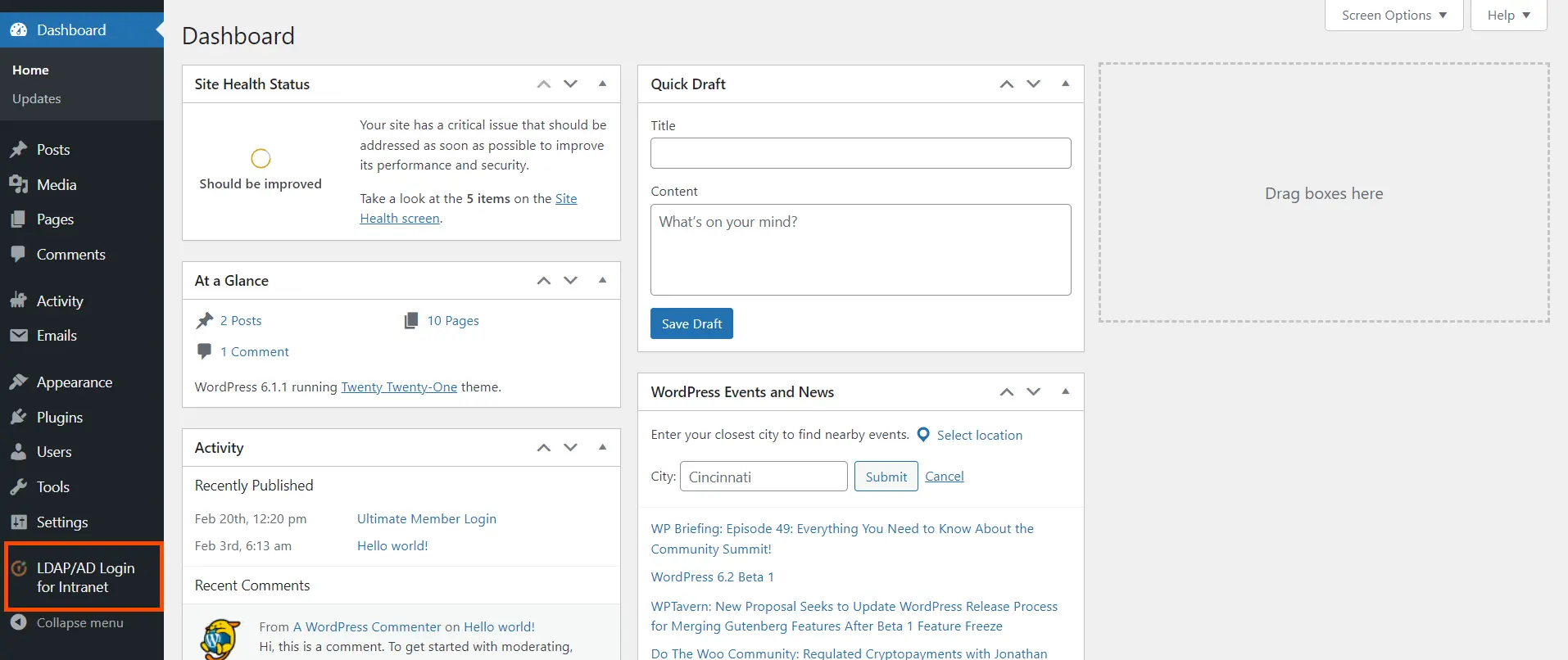Cancel the city location entry

click(945, 477)
